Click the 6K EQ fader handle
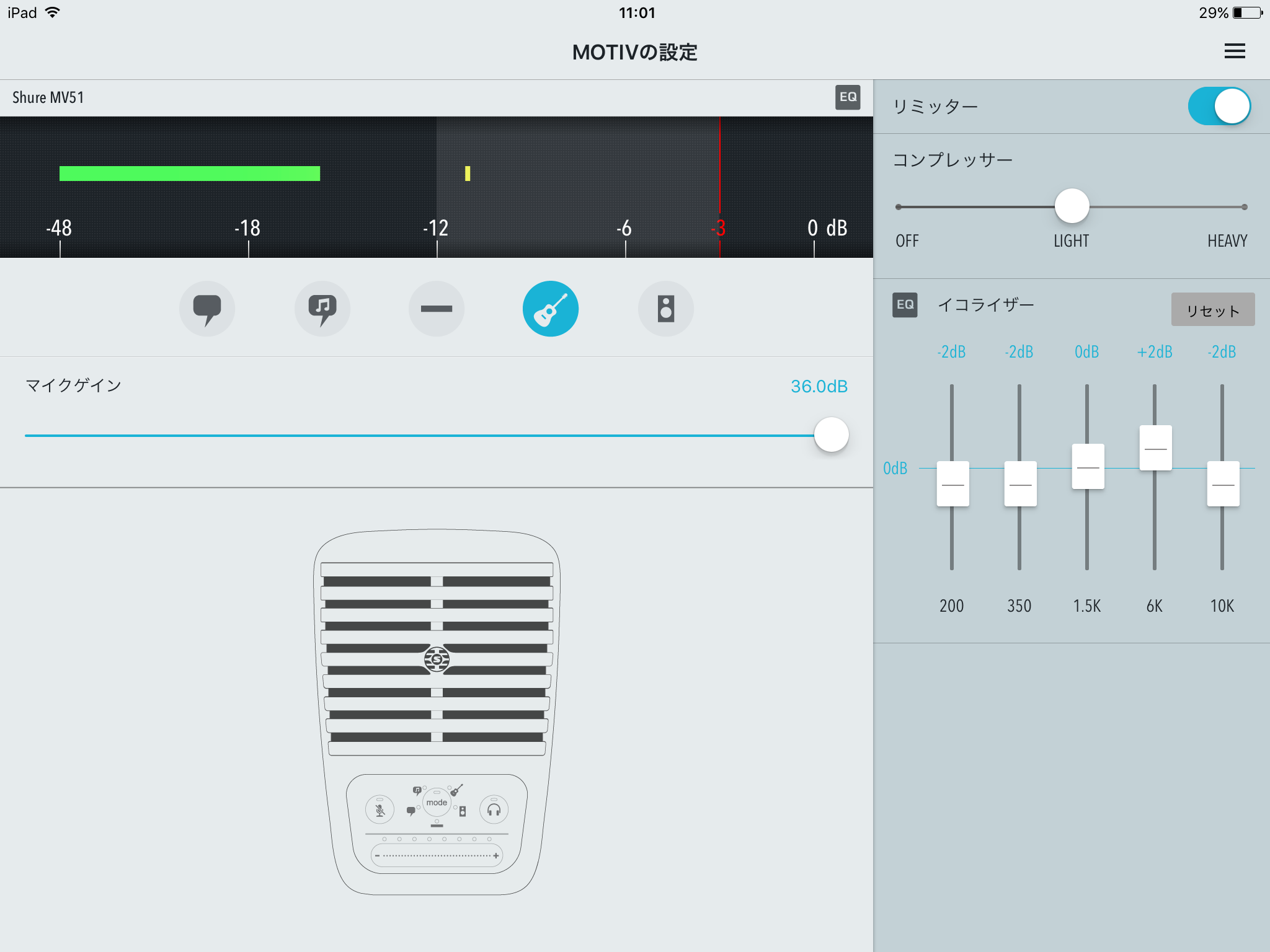 (x=1155, y=448)
